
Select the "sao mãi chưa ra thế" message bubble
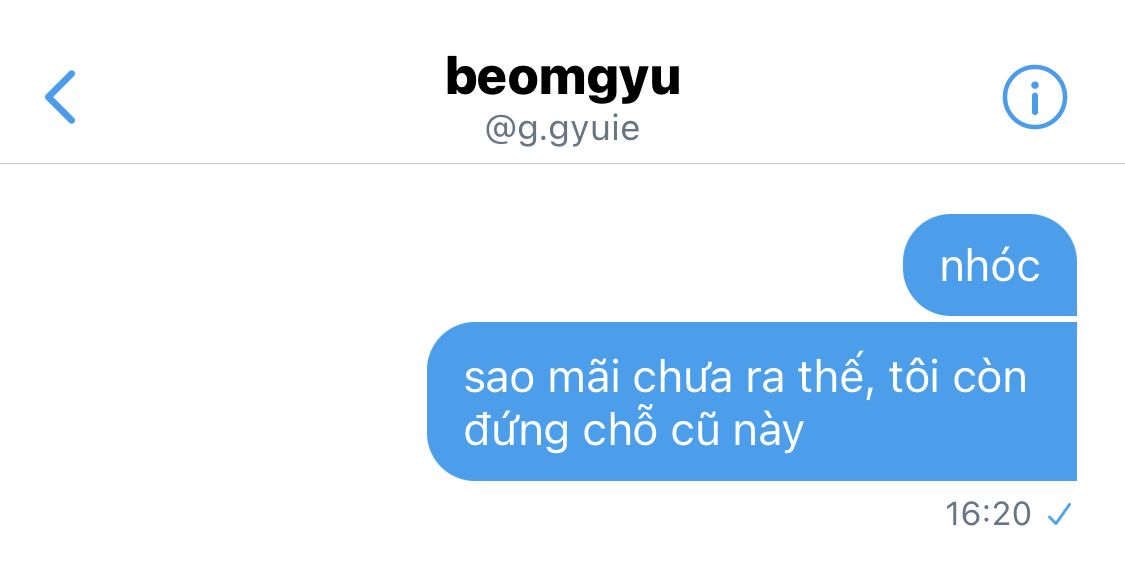point(752,402)
